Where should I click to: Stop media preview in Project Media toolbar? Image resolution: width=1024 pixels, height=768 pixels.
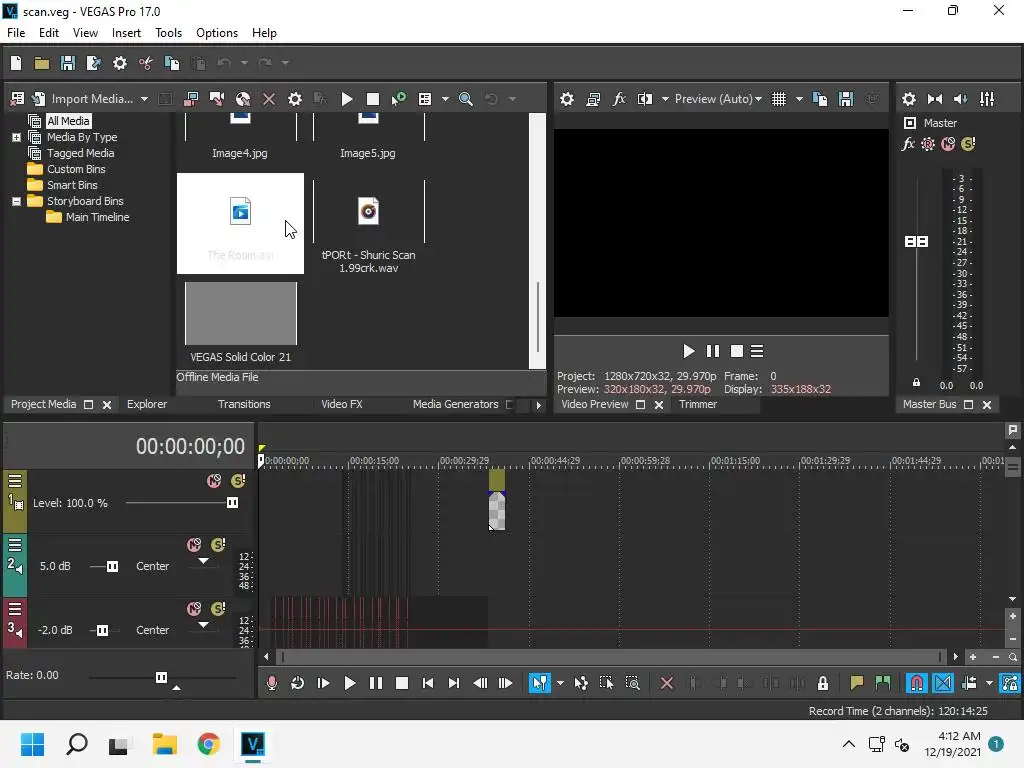(x=373, y=99)
